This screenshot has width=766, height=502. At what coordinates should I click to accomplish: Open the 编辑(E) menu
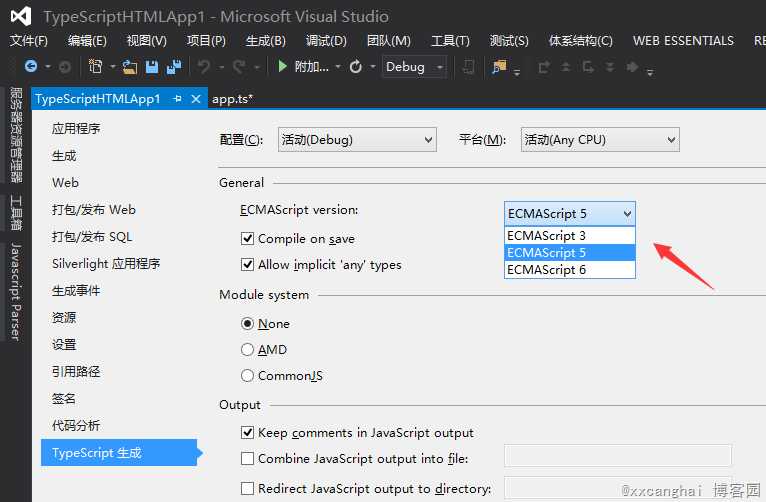coord(87,41)
